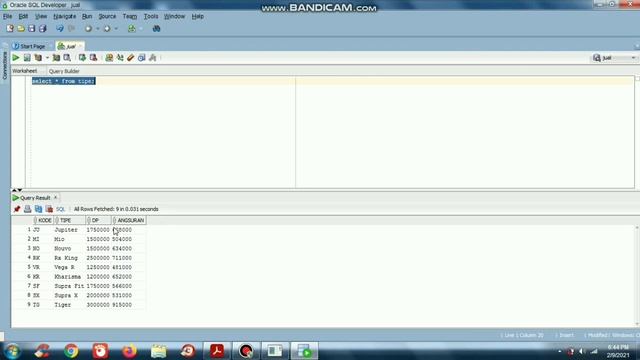Open the Help menu

198,16
